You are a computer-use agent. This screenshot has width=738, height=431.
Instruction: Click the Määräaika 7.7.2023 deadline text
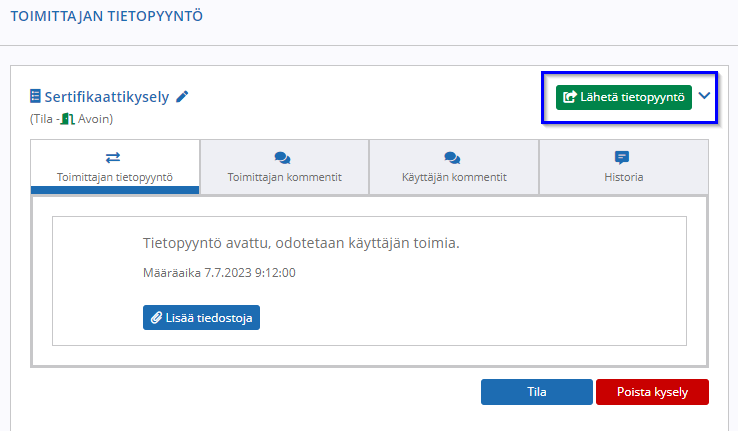point(219,272)
